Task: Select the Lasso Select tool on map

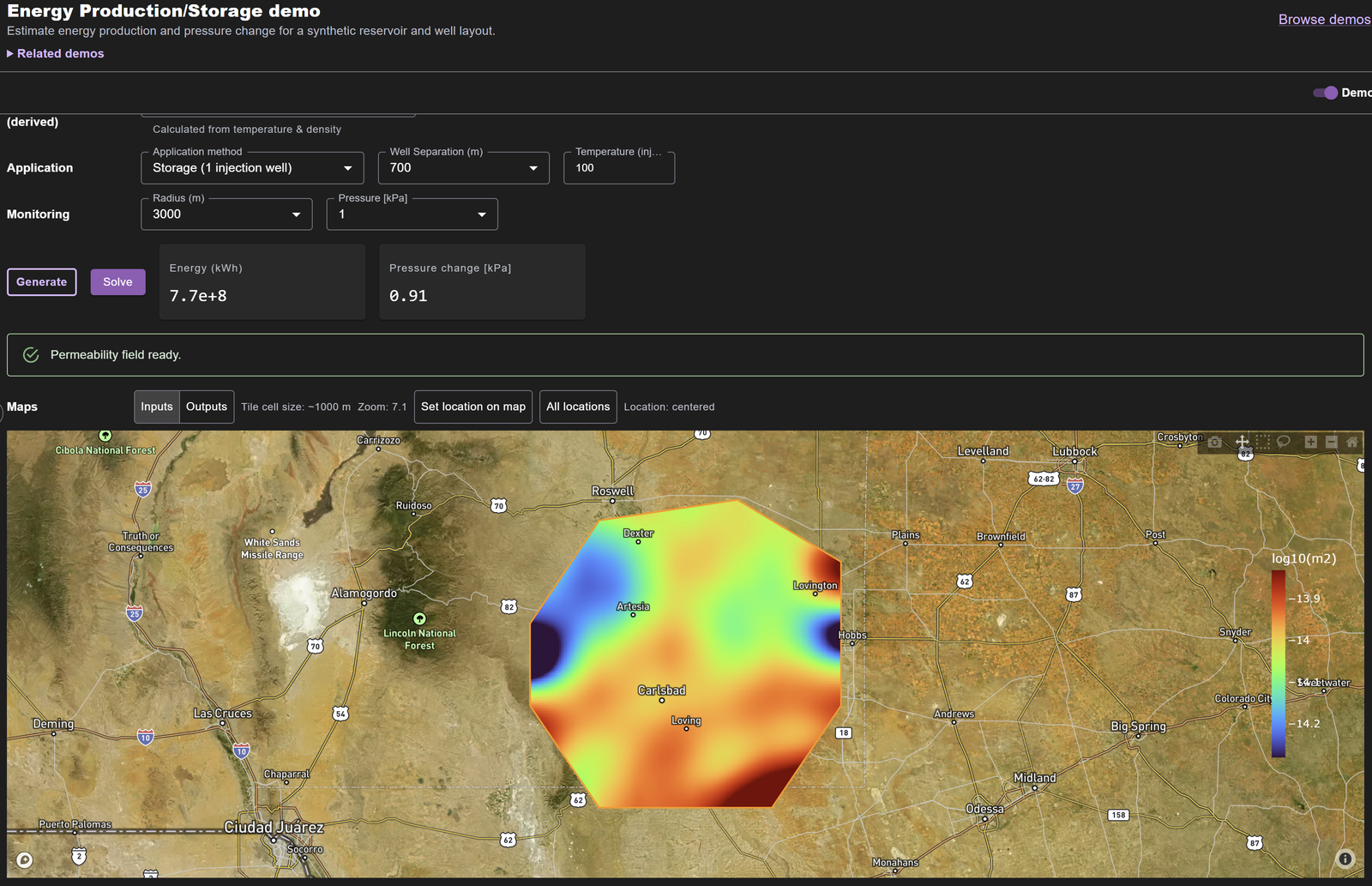Action: 1284,442
